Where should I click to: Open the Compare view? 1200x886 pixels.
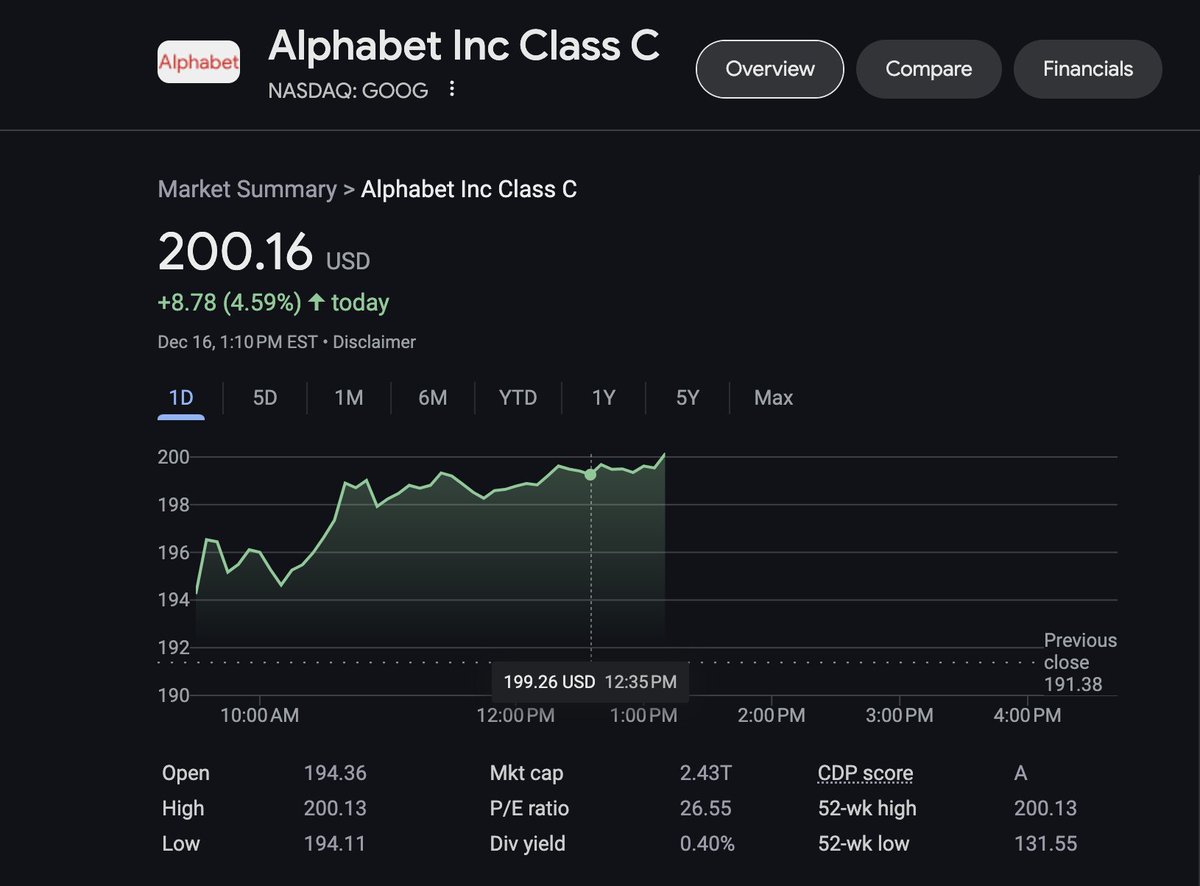click(x=928, y=69)
